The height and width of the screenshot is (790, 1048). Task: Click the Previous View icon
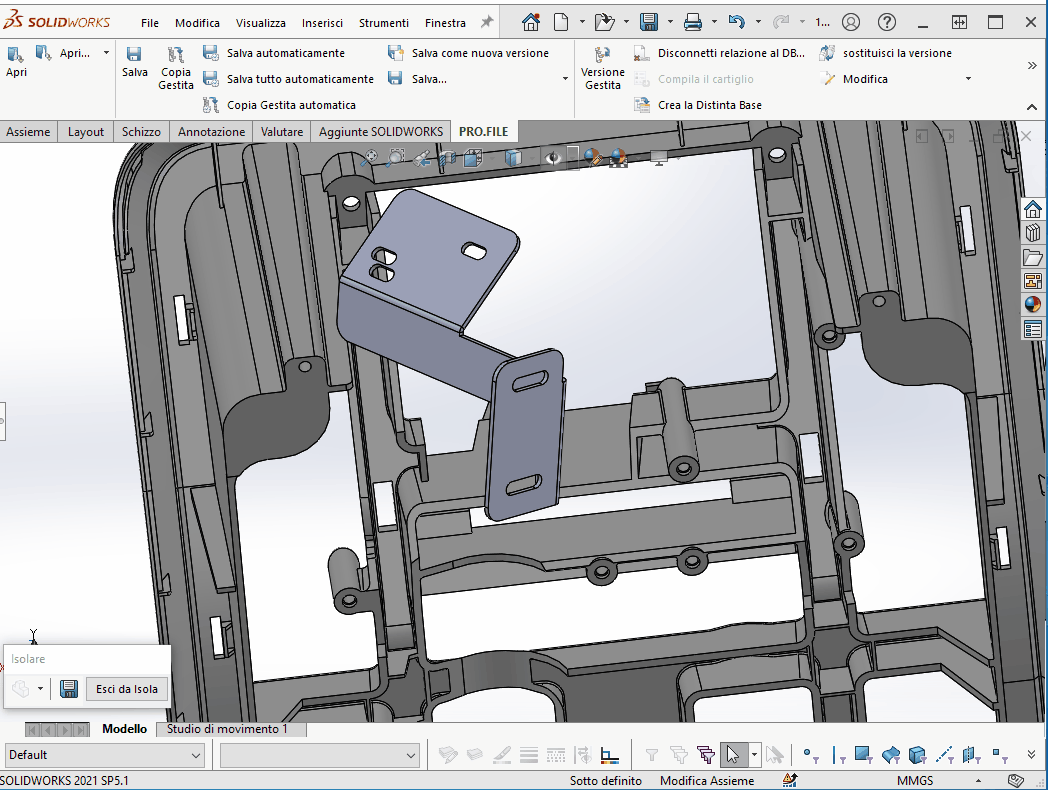pyautogui.click(x=422, y=157)
